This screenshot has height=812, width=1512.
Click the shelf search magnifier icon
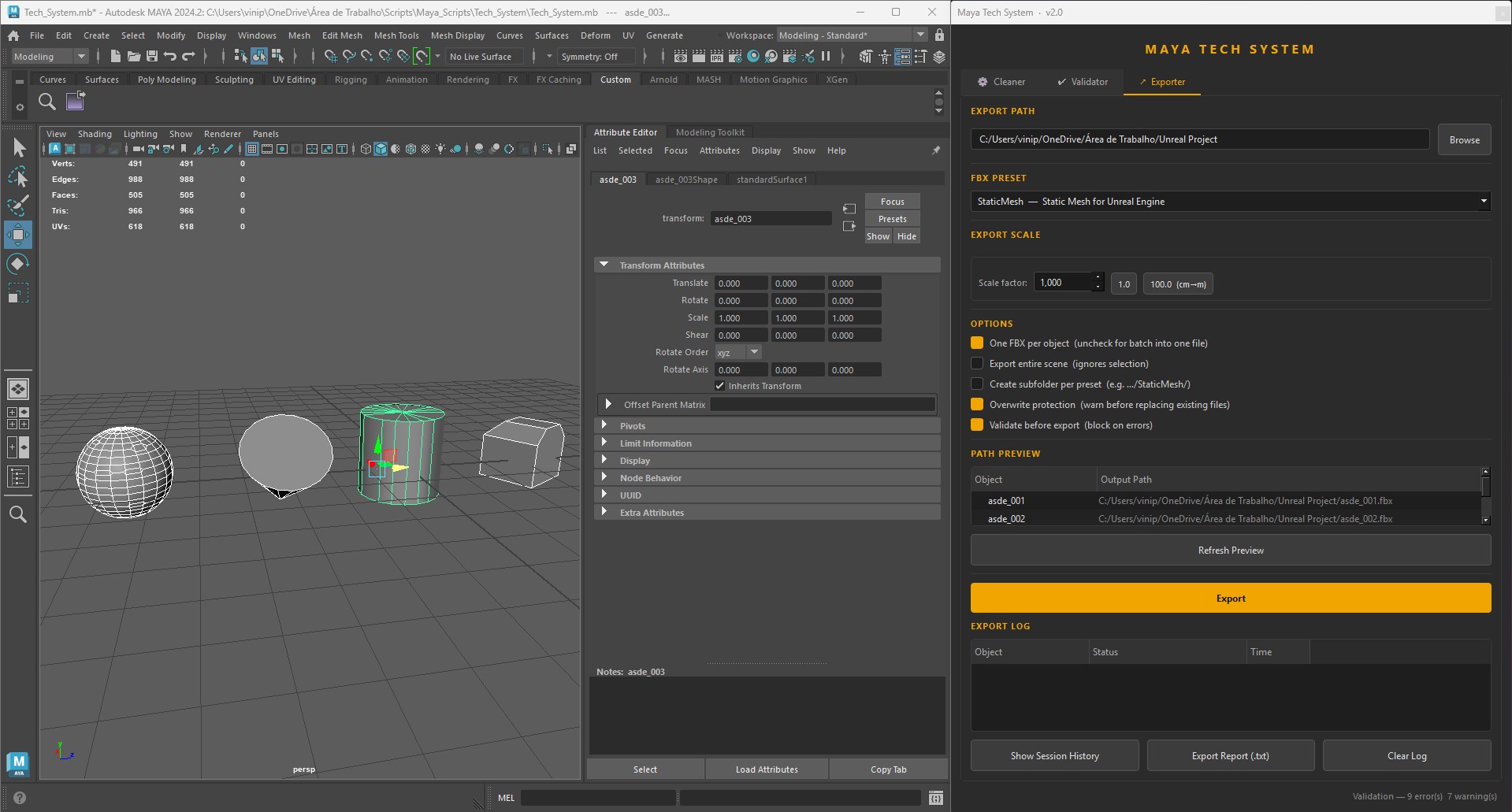(x=47, y=102)
